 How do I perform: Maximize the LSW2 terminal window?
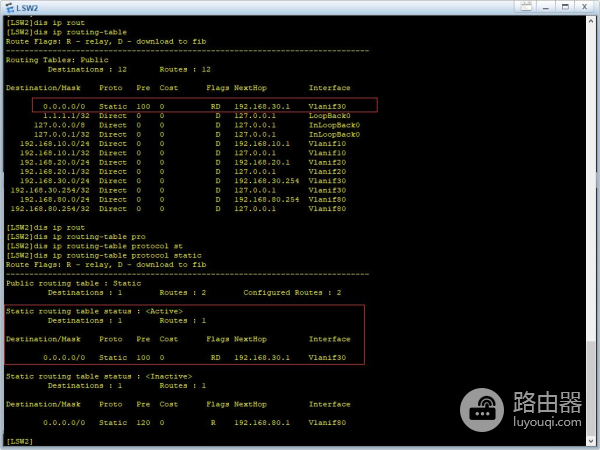[567, 7]
